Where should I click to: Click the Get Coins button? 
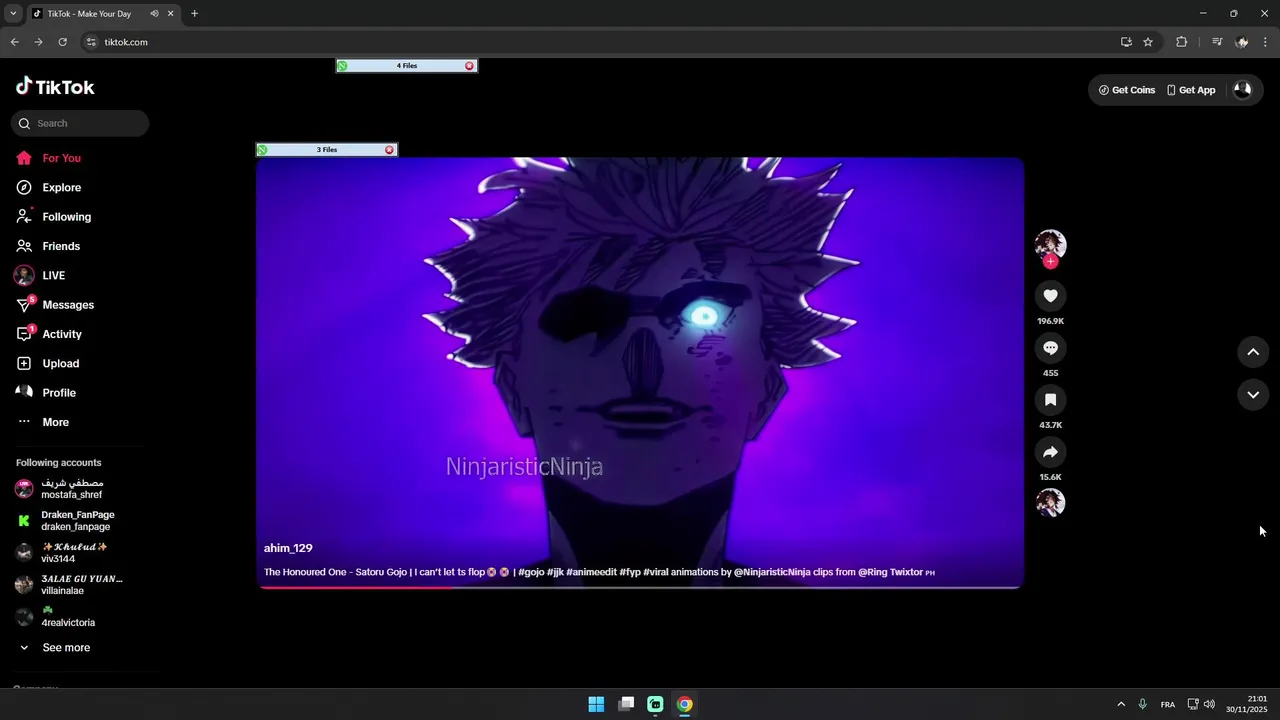1127,90
